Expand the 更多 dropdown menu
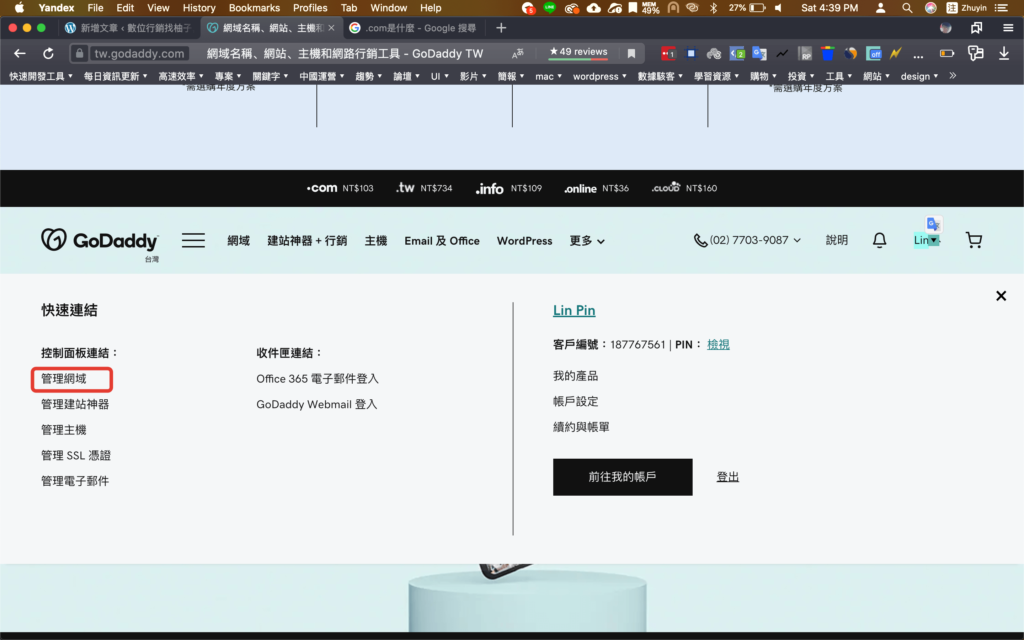This screenshot has height=640, width=1024. 587,241
